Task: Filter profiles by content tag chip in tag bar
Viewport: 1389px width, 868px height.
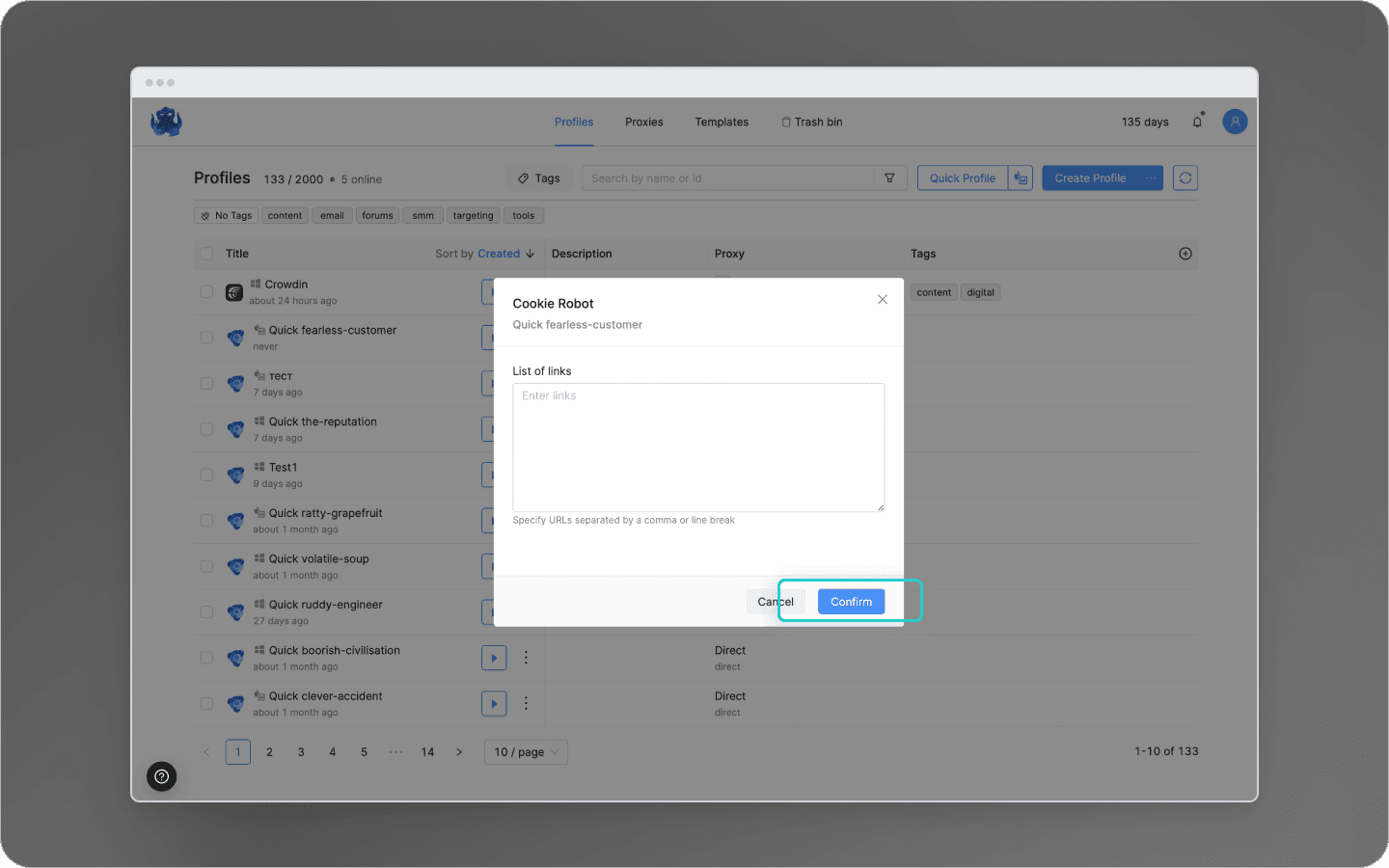Action: [x=285, y=216]
